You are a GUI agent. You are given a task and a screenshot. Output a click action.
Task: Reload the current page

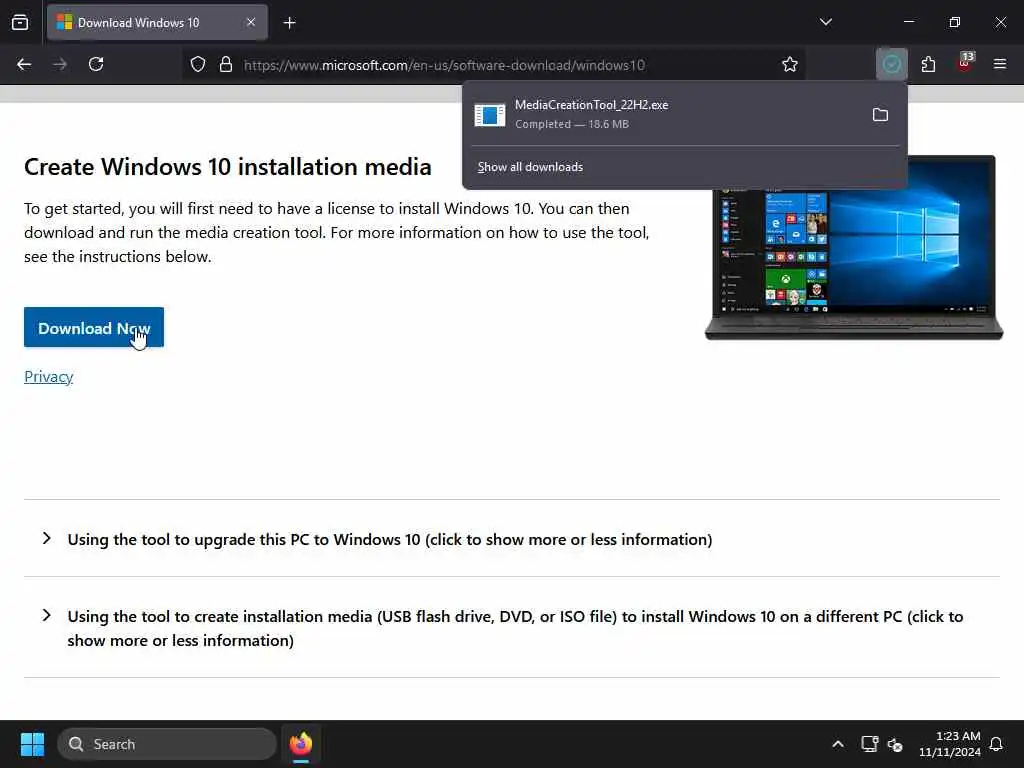96,64
